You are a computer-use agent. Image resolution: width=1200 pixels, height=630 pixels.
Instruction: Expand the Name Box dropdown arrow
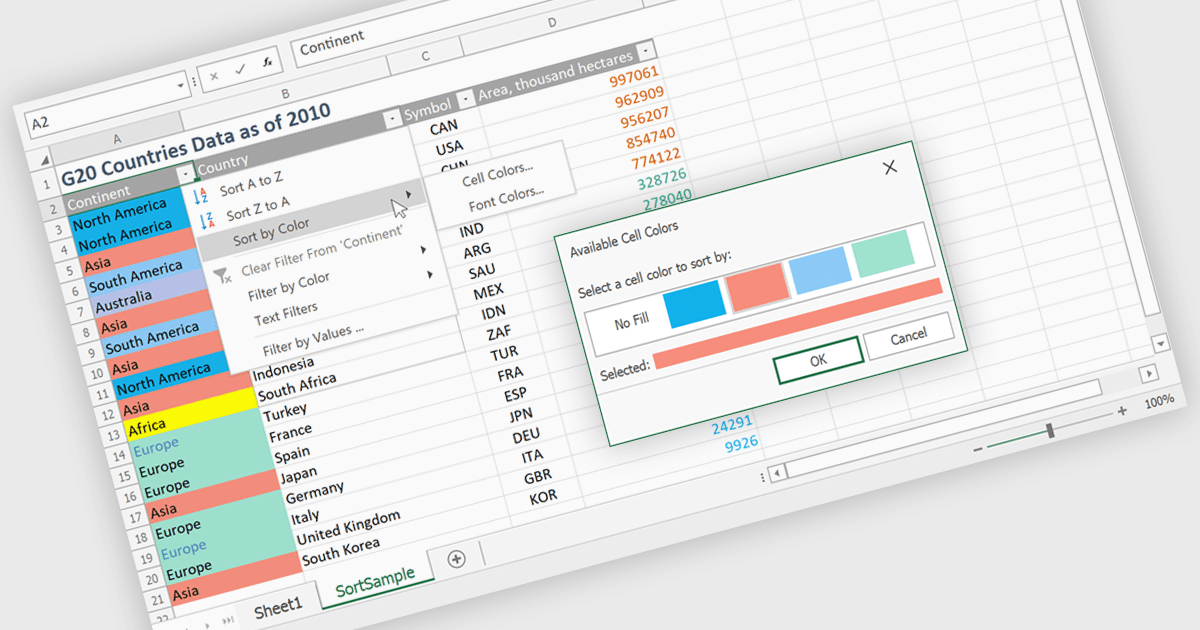180,84
